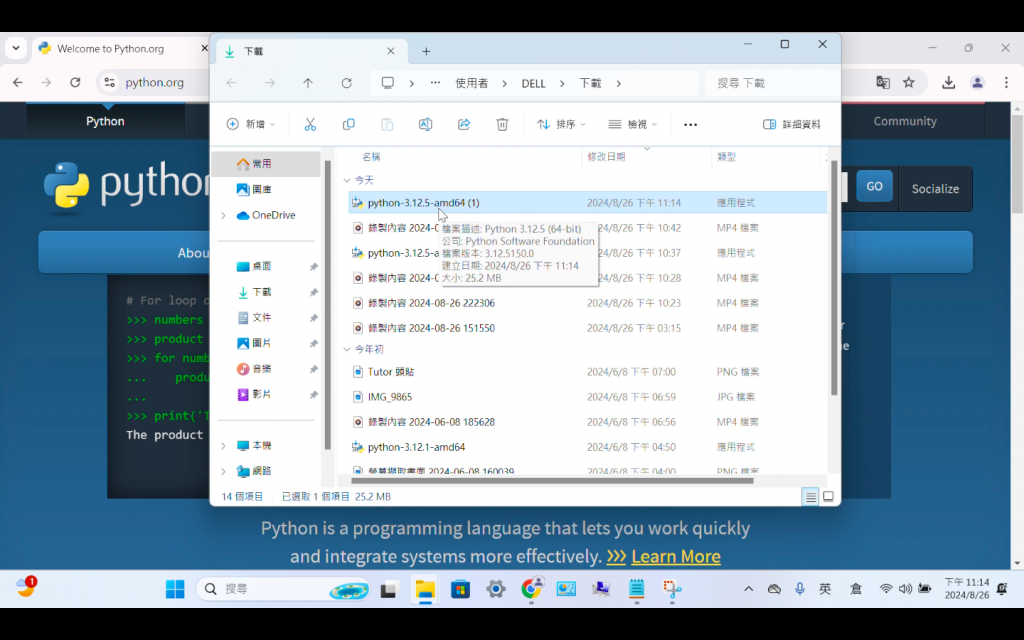This screenshot has height=640, width=1024.
Task: Open Chrome downloads icon
Action: coord(948,82)
